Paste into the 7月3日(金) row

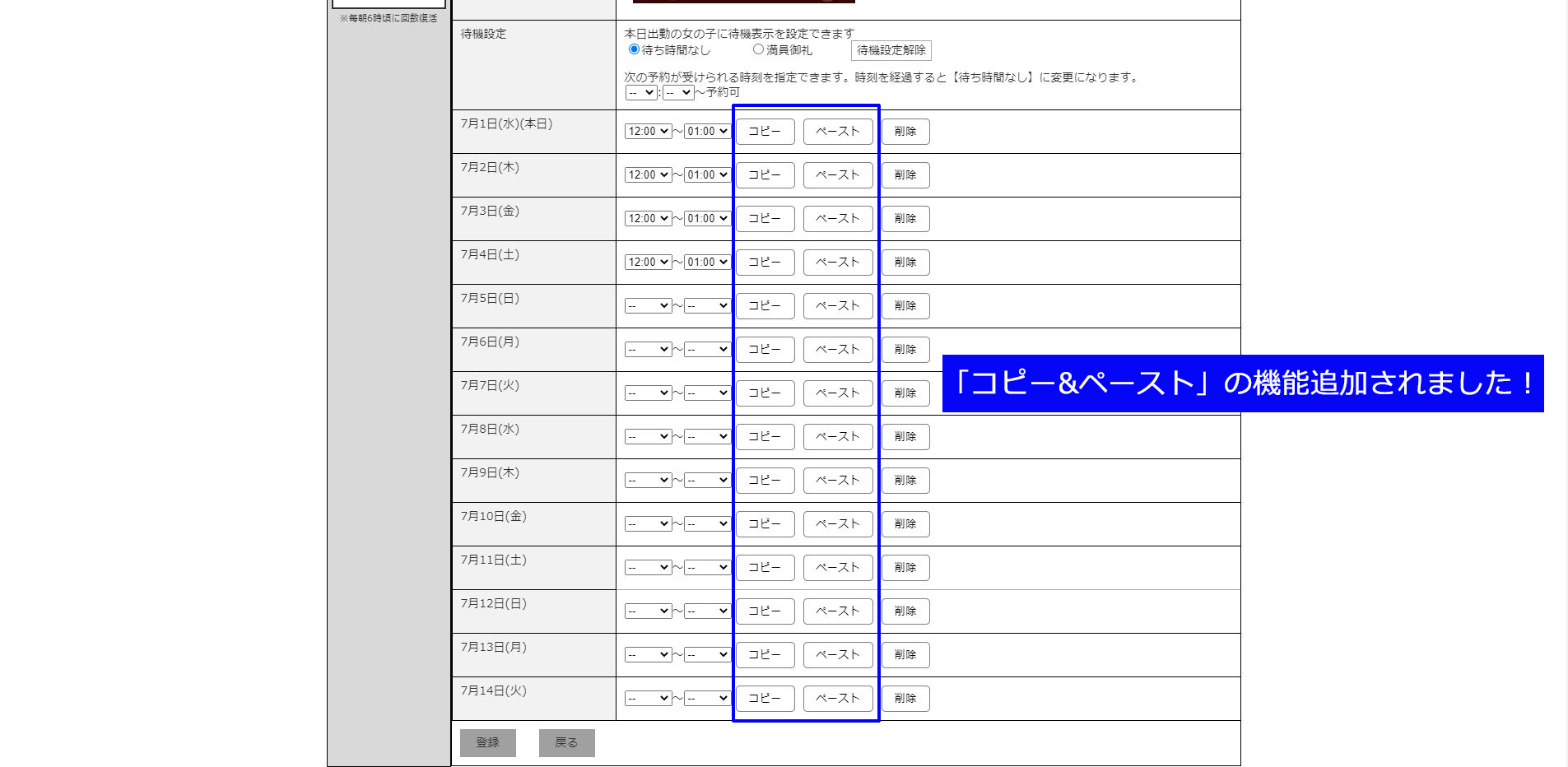point(838,219)
